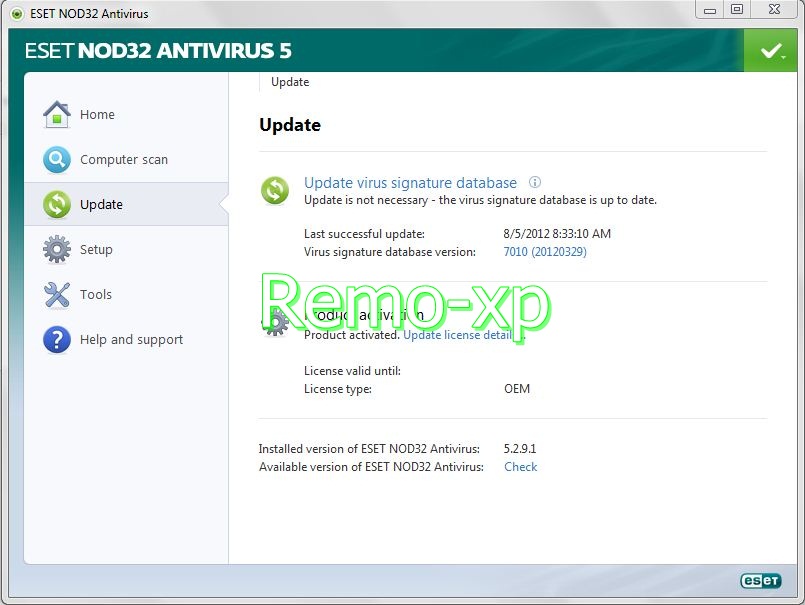
Task: Click the installed version 5.2.9.1 value
Action: coord(520,449)
